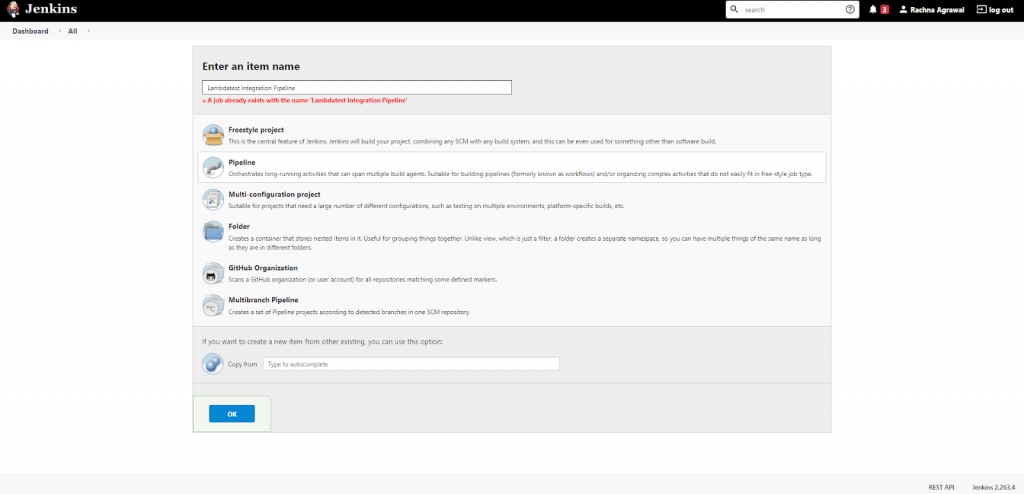Open the All breadcrumb
The image size is (1024, 494).
(72, 31)
